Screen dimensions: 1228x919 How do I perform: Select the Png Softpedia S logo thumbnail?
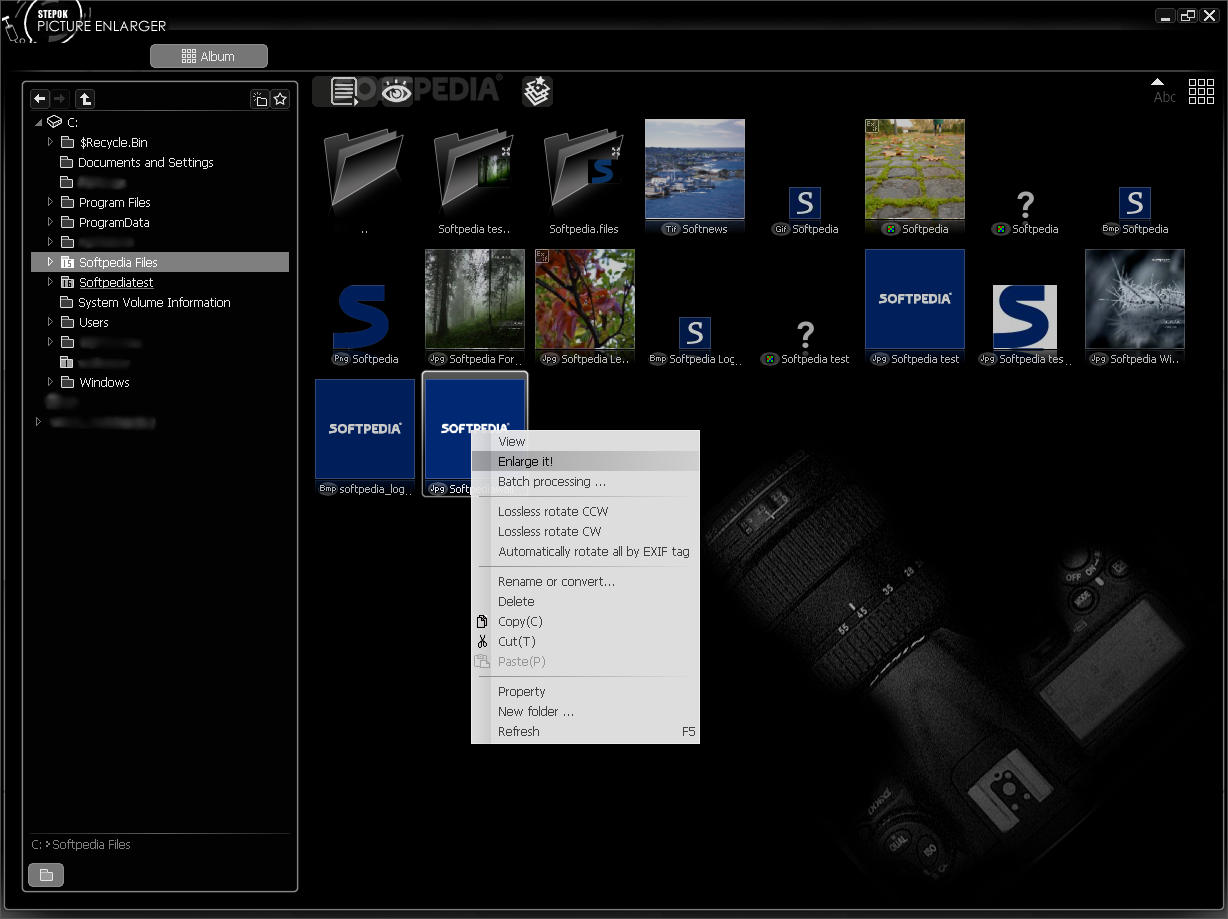[x=361, y=316]
